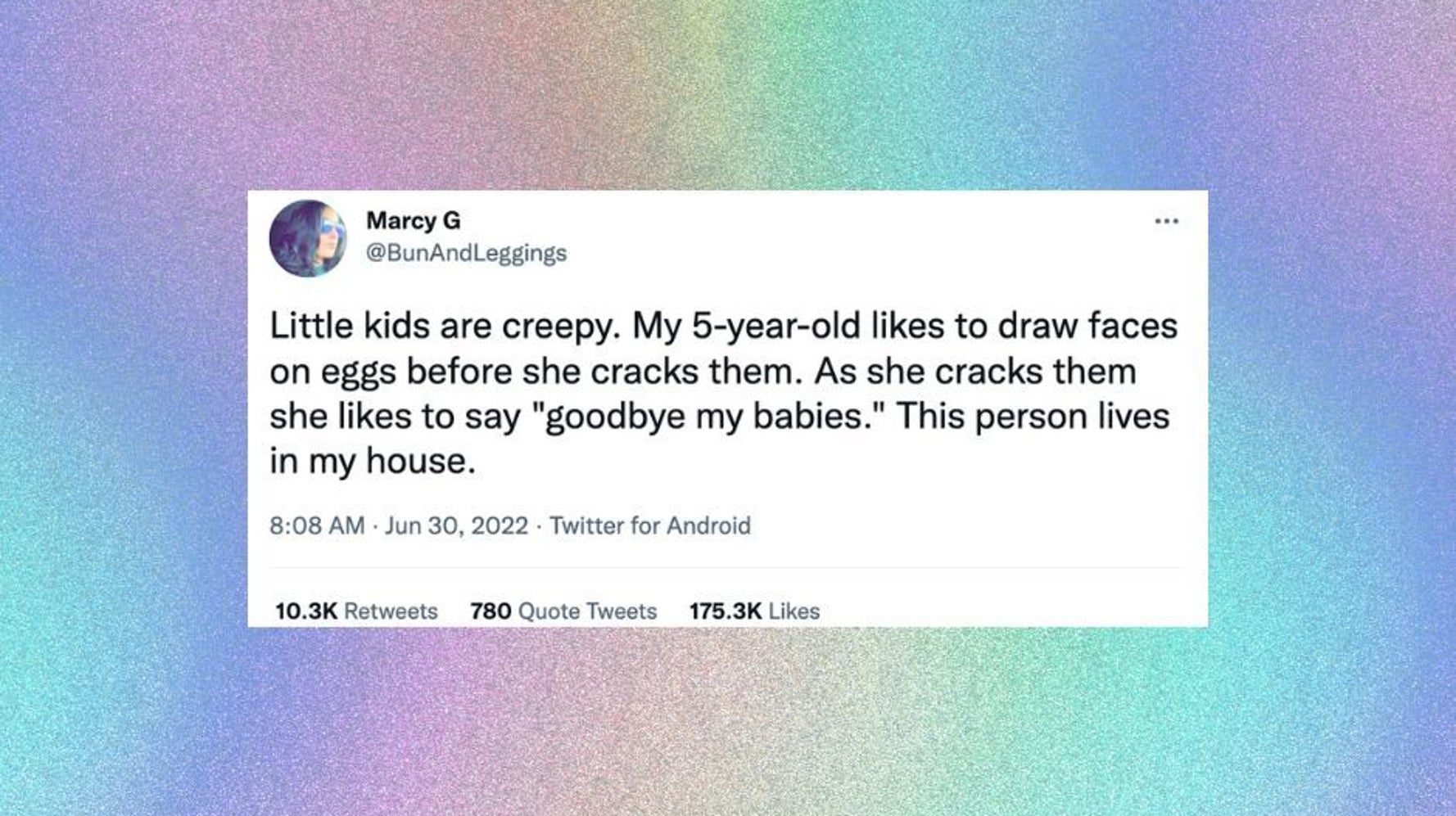Open the 780 Quote Tweets
The width and height of the screenshot is (1456, 816).
pos(562,611)
